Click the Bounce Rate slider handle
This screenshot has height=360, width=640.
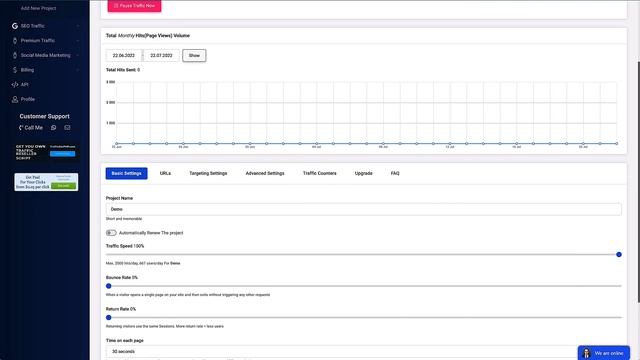click(109, 286)
